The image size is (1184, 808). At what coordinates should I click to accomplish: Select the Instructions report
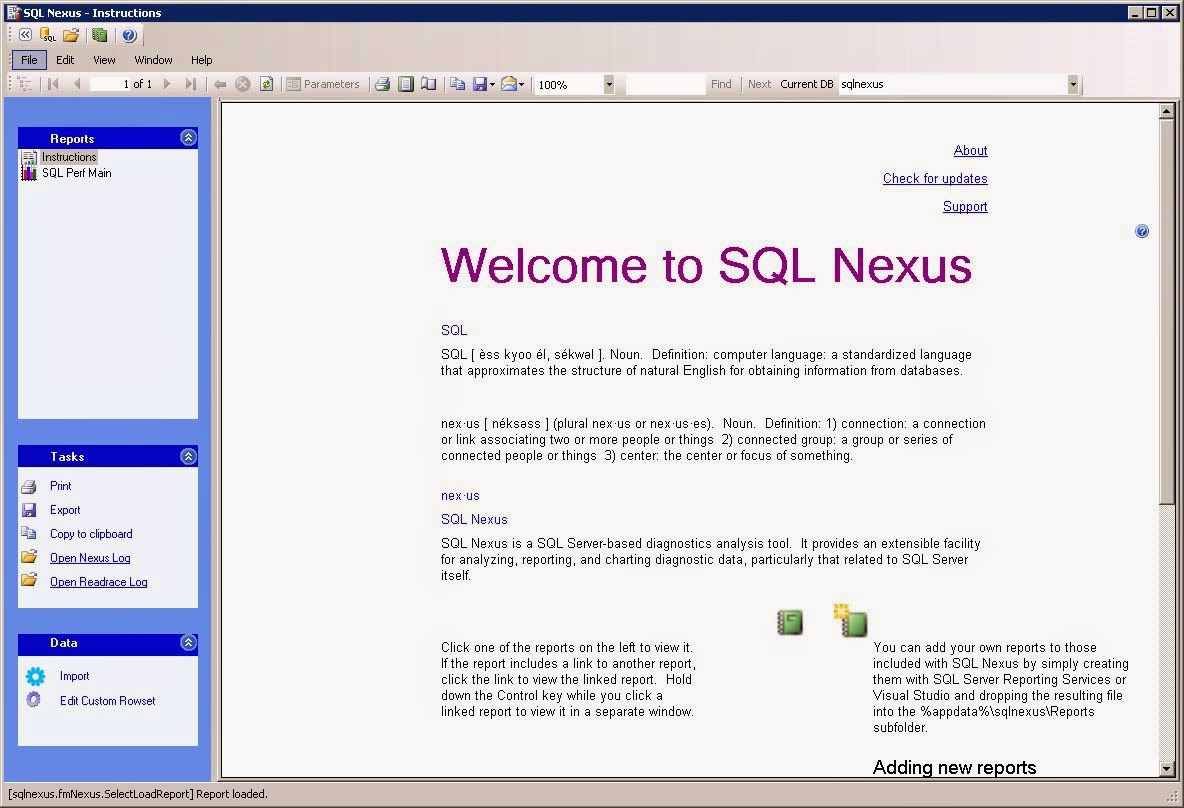click(69, 157)
